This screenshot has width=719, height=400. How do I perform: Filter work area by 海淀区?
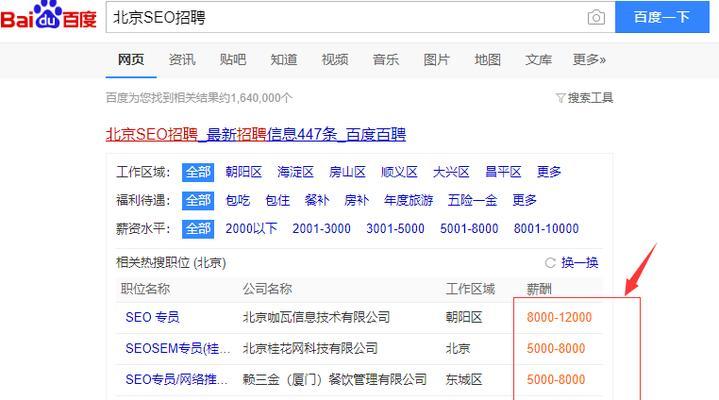pos(295,172)
